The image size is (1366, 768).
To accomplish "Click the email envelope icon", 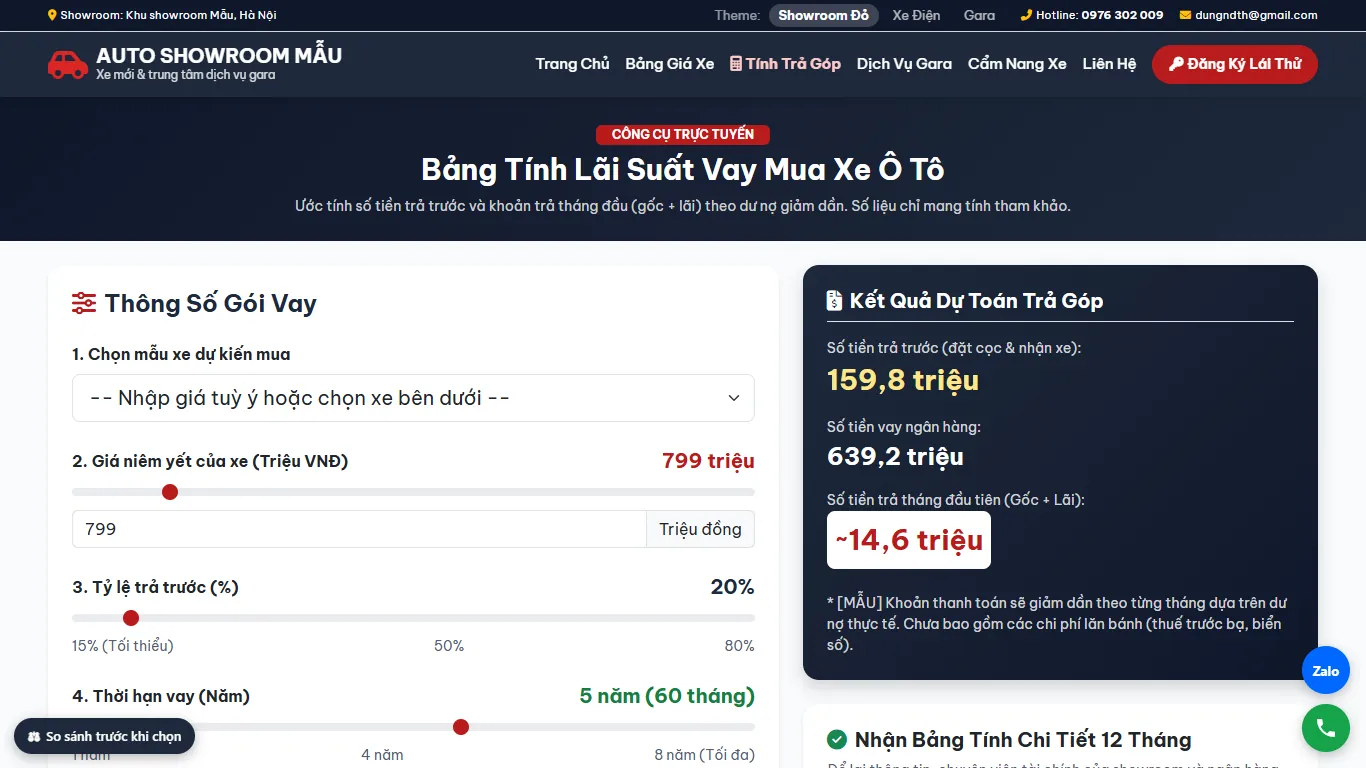I will (1185, 15).
